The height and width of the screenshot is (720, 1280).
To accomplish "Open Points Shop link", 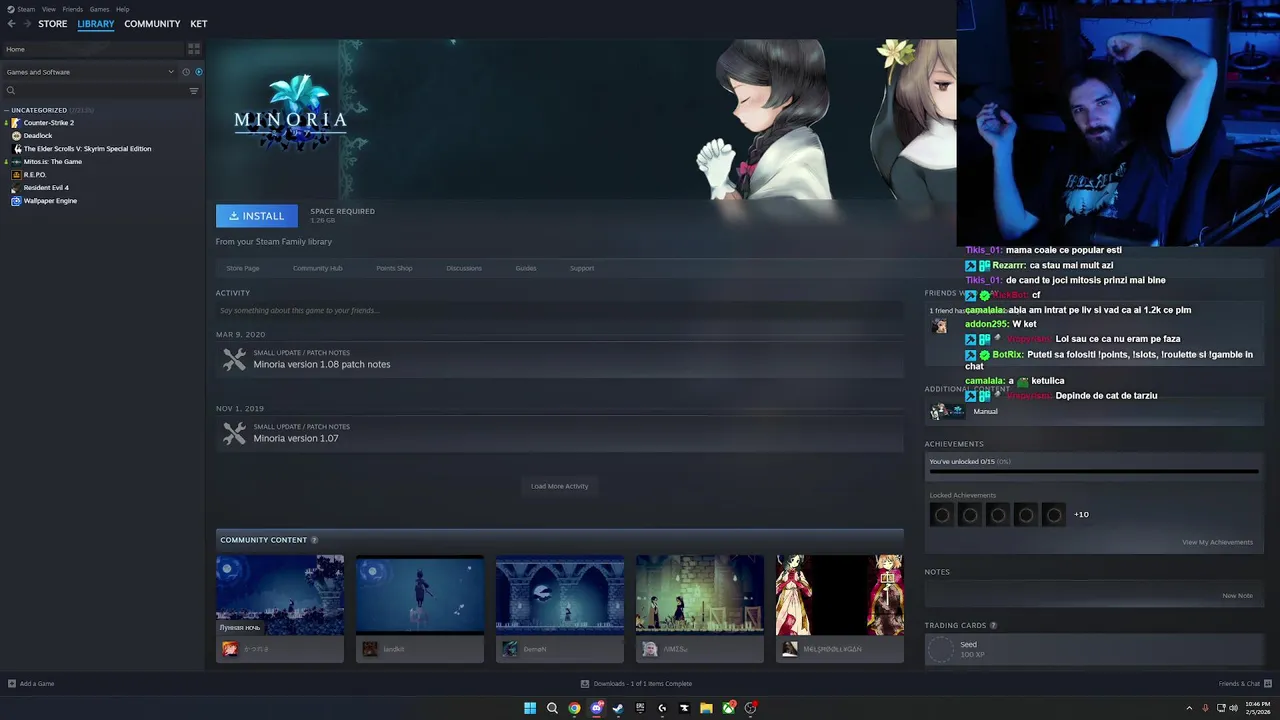I will 394,268.
